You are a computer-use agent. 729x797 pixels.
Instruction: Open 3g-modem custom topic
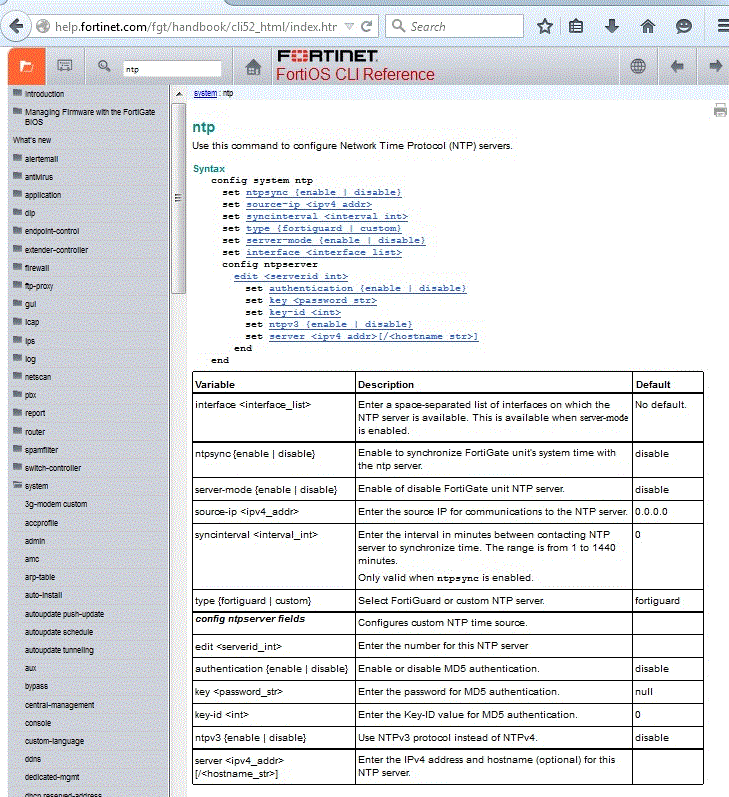pyautogui.click(x=56, y=504)
